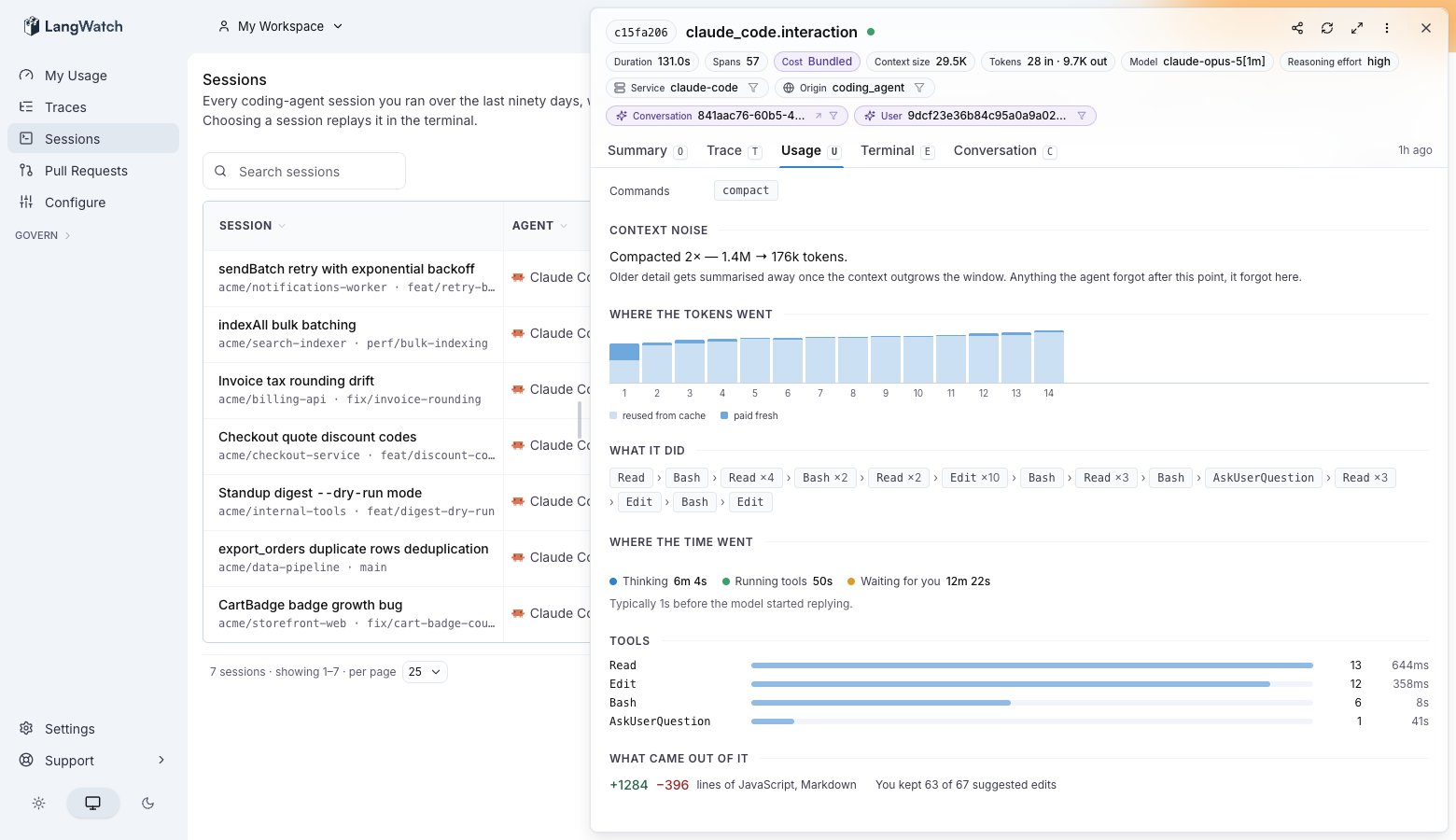Screen dimensions: 1456x840
Task: Click the blue Thinking legend dot
Action: [x=613, y=581]
